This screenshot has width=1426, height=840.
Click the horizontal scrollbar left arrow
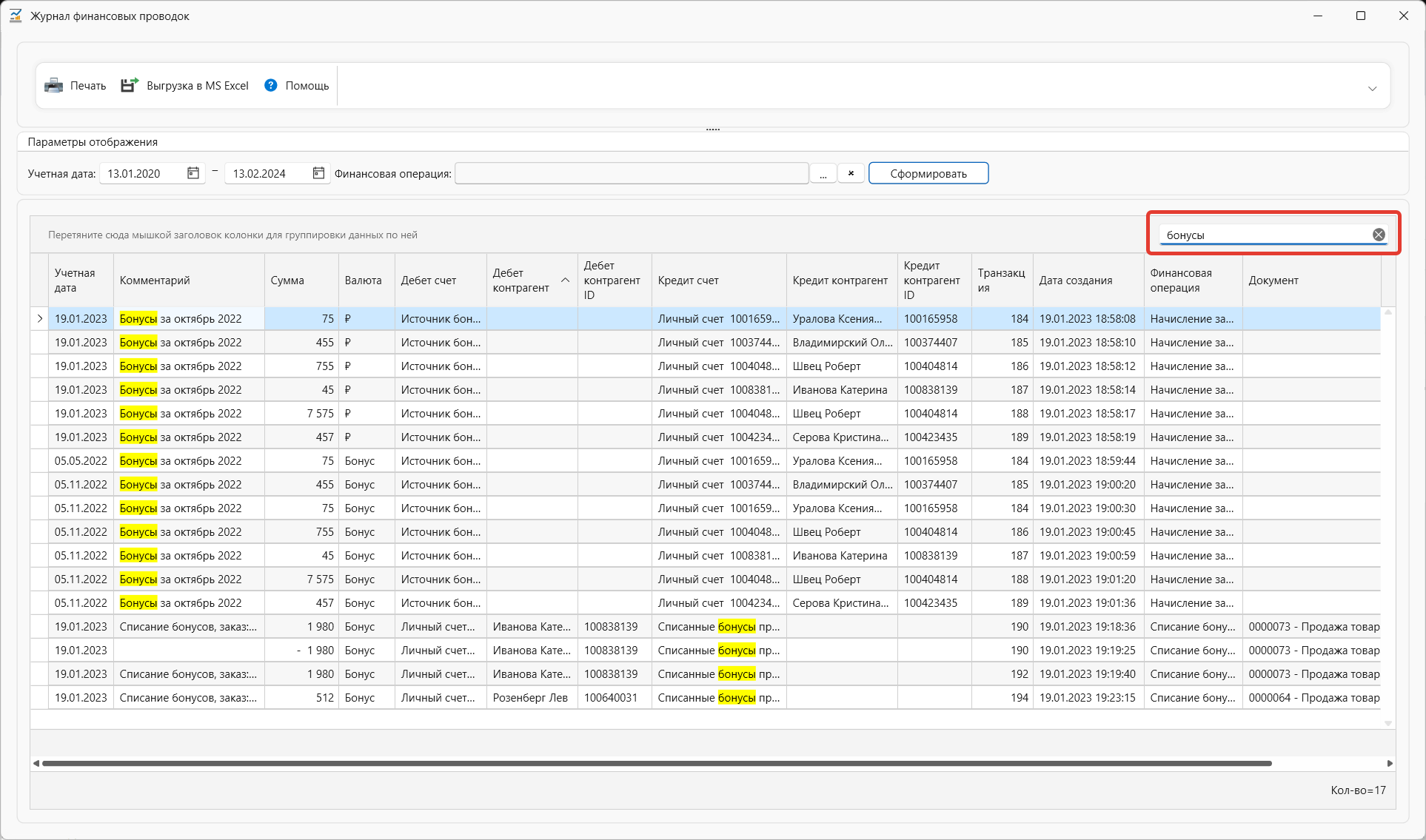(x=36, y=763)
